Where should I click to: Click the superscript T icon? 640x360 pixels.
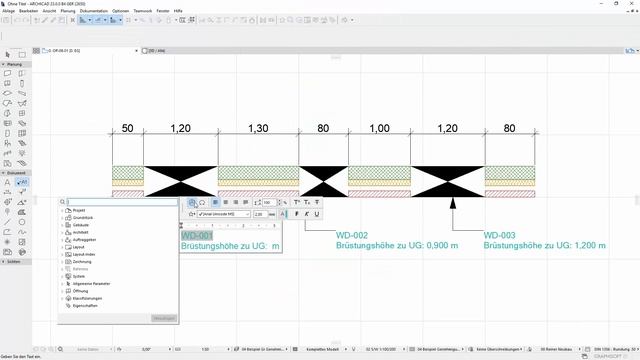[x=297, y=202]
